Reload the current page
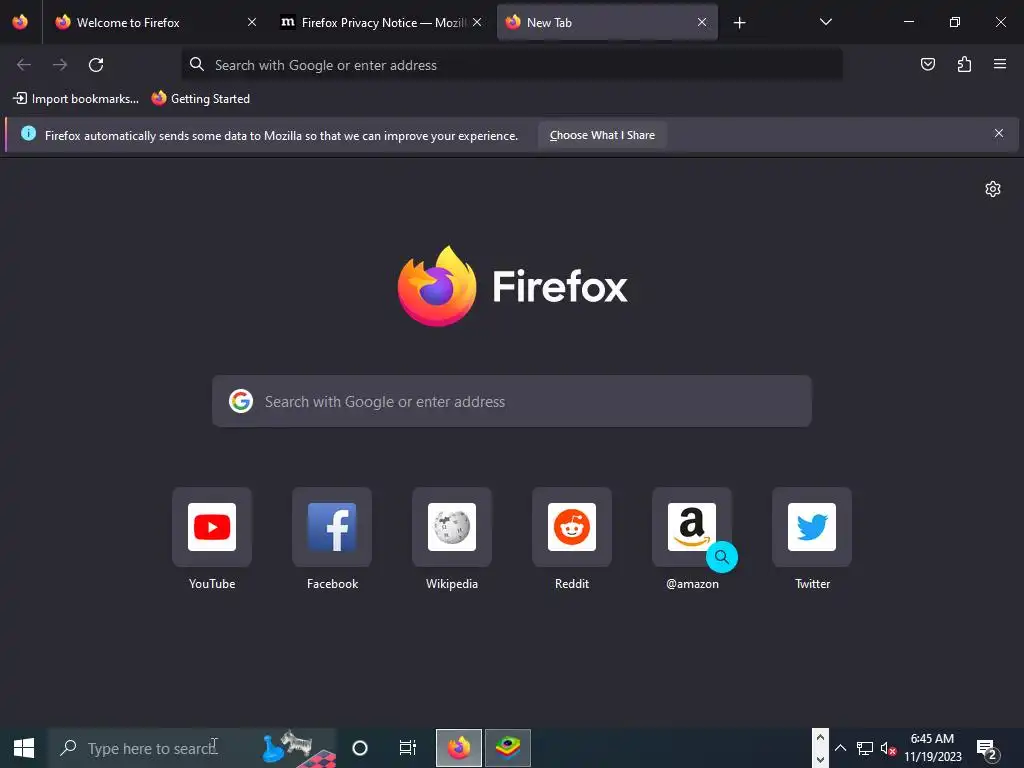 pos(96,65)
